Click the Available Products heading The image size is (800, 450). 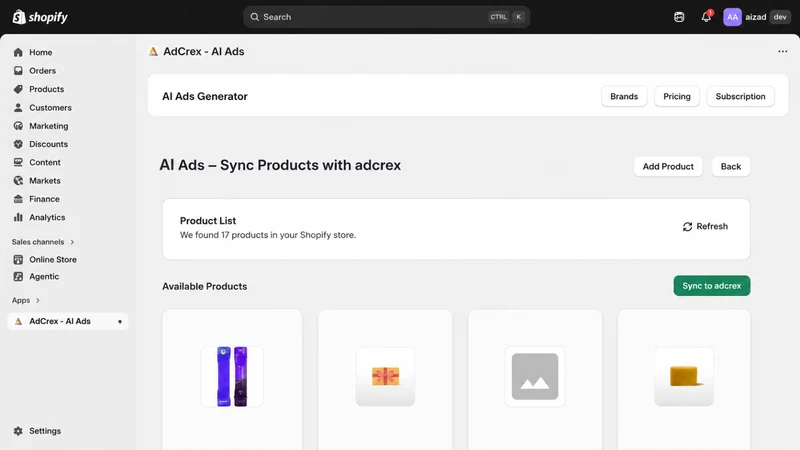tap(205, 287)
